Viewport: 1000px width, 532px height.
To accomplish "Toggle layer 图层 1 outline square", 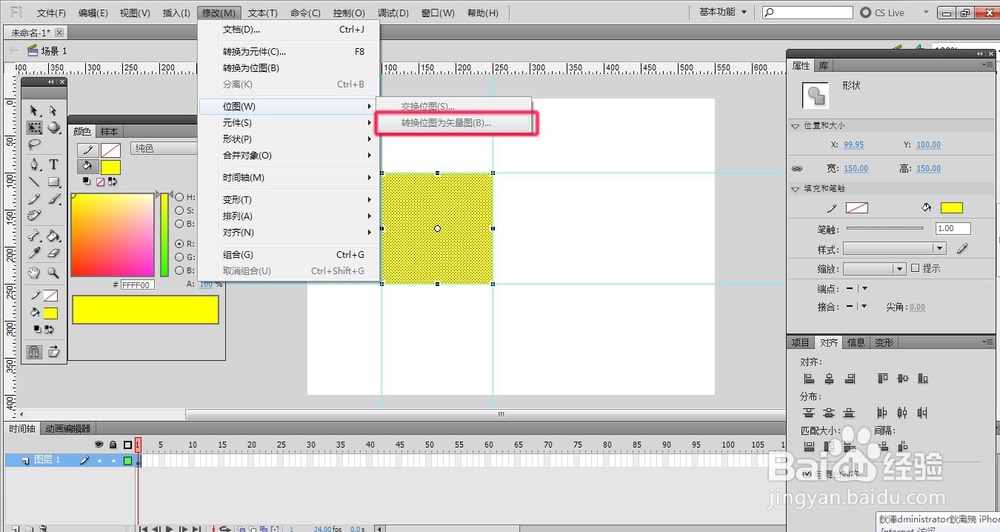I will pos(128,460).
